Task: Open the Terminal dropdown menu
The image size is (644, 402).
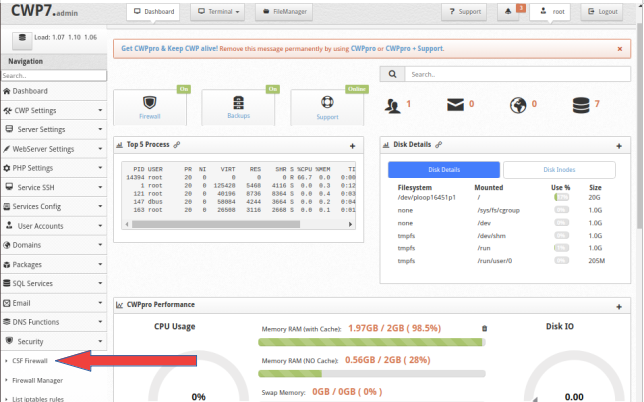Action: [x=217, y=11]
